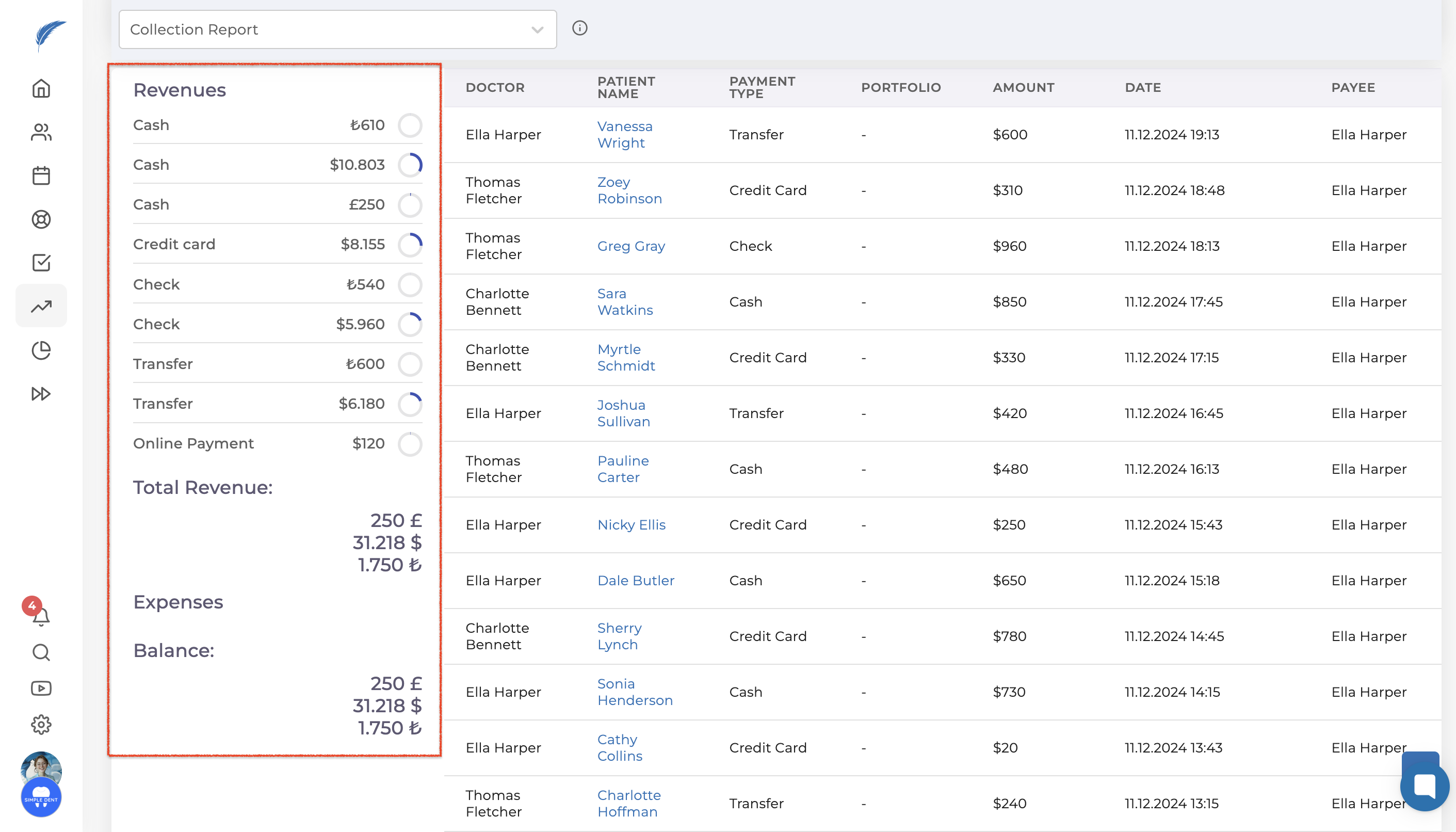Open the trending-up reports menu item
The width and height of the screenshot is (1456, 832).
[x=41, y=306]
